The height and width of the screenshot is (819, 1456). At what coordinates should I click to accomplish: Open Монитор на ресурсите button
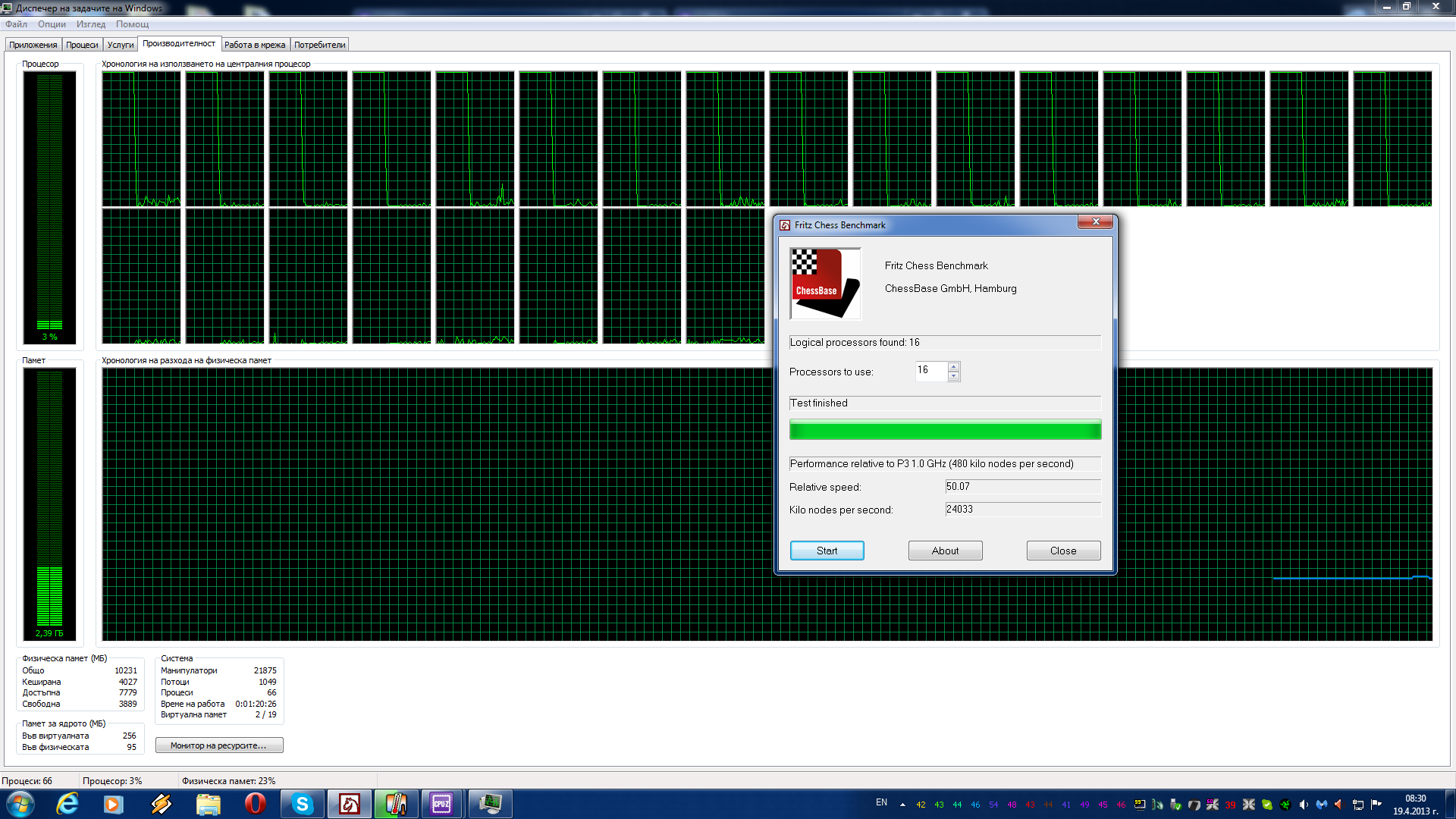coord(218,745)
